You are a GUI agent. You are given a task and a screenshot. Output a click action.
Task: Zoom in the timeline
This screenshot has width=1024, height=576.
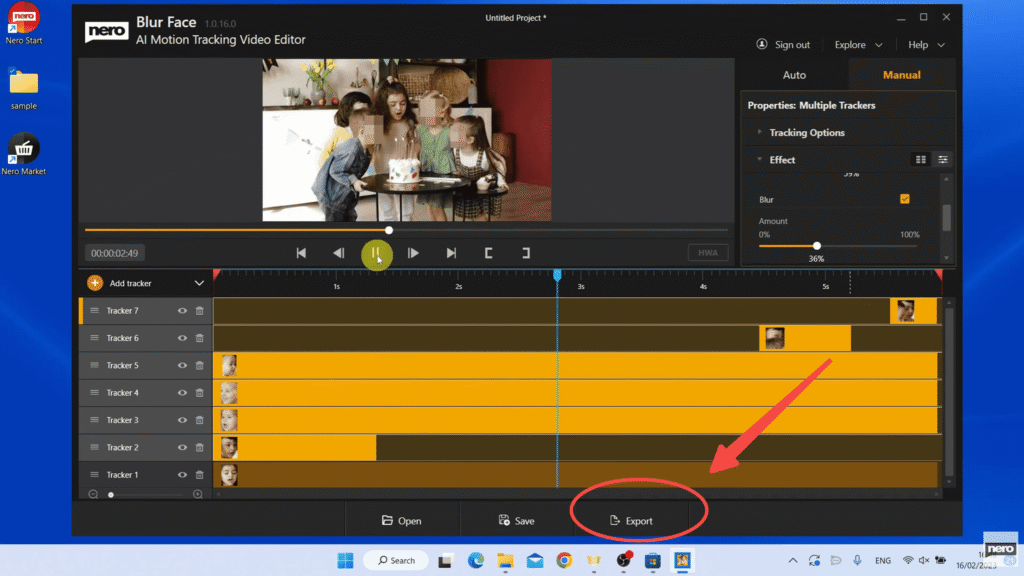[x=198, y=494]
